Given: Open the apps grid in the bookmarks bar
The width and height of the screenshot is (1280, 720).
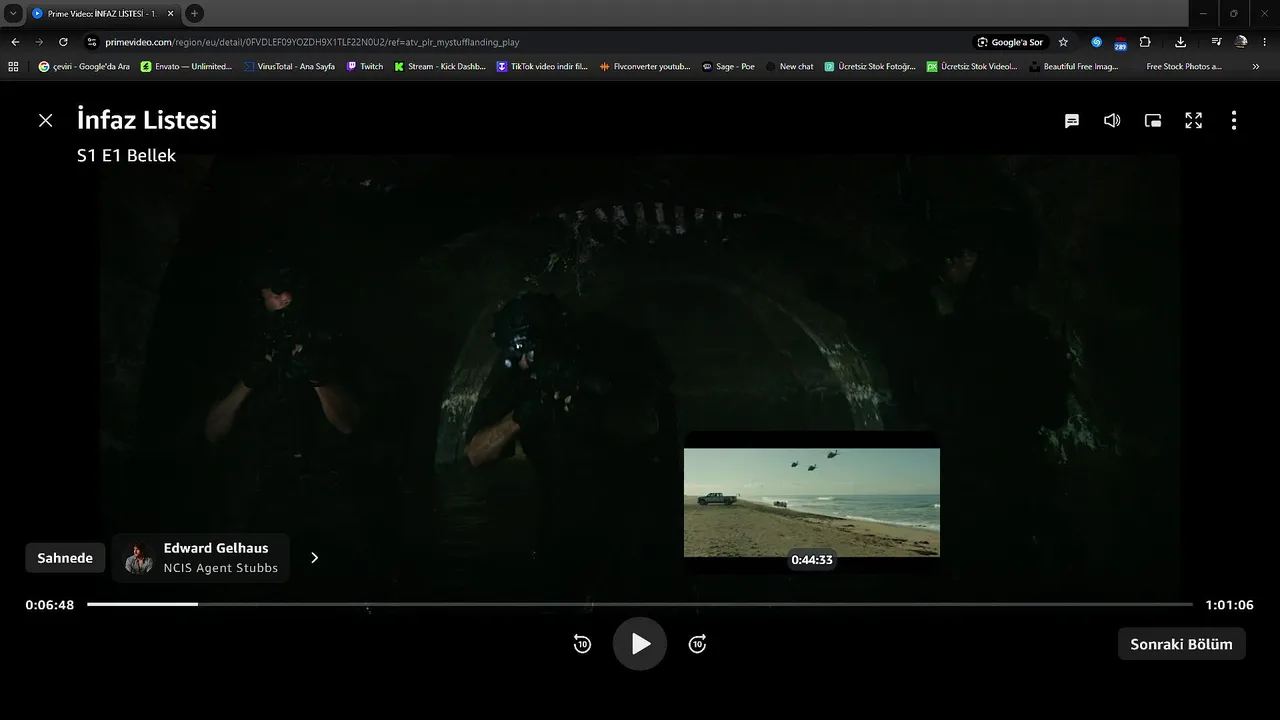Looking at the screenshot, I should [13, 66].
